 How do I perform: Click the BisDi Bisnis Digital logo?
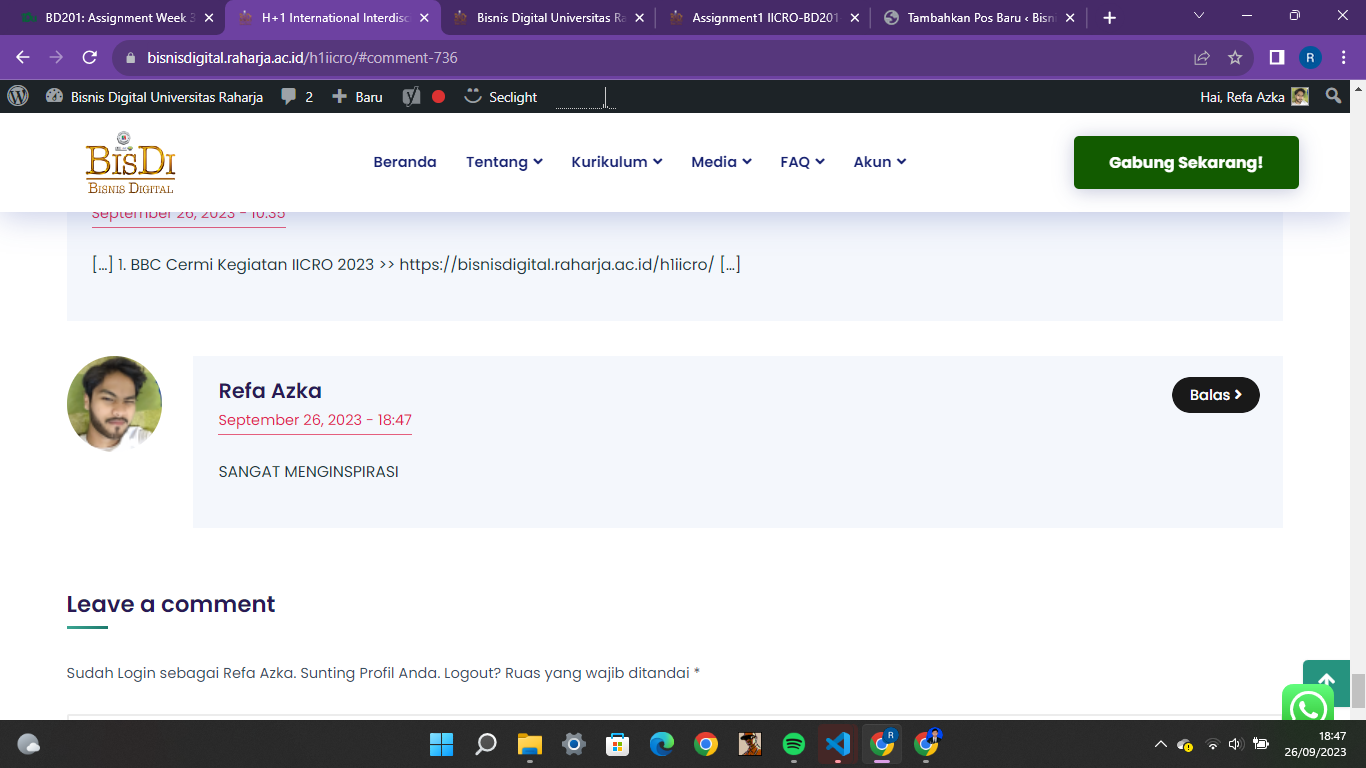(130, 162)
